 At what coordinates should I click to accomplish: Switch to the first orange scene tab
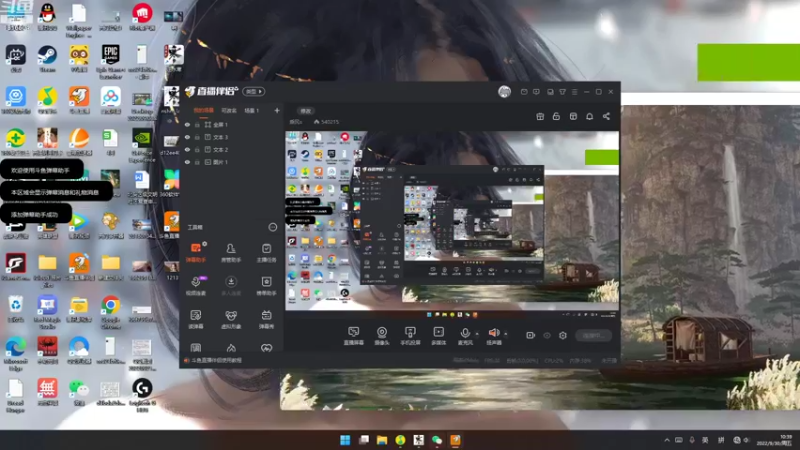(204, 111)
